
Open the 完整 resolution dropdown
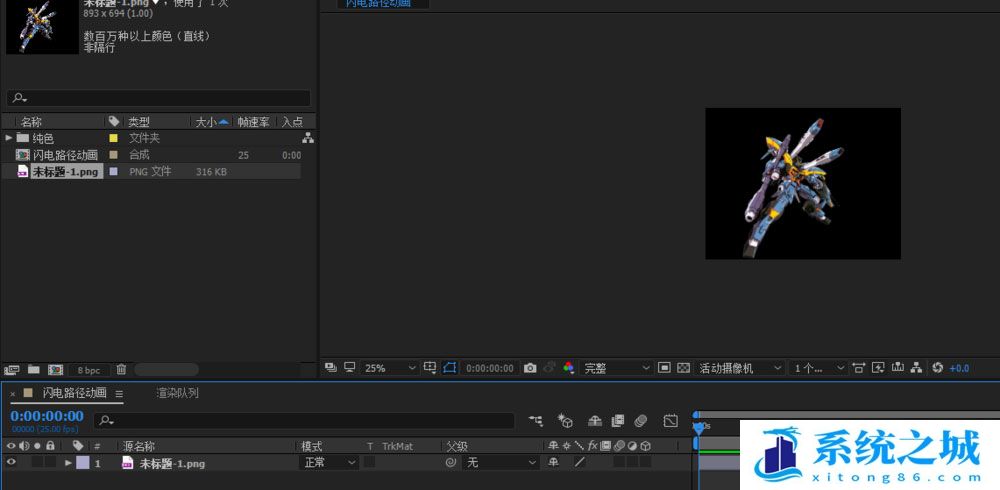point(616,368)
